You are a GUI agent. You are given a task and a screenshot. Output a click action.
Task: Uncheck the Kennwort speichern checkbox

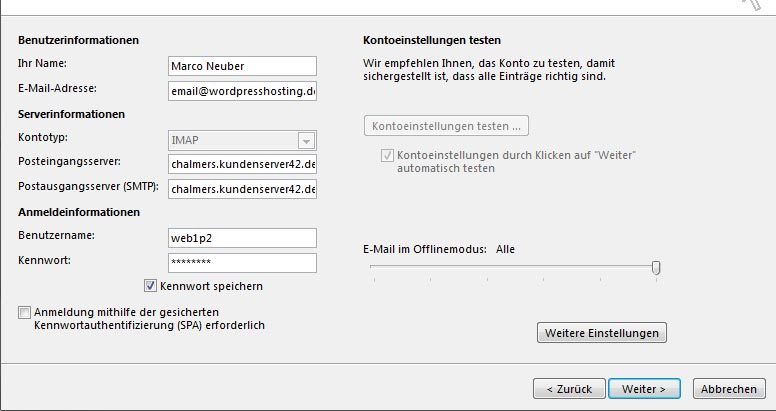coord(151,286)
